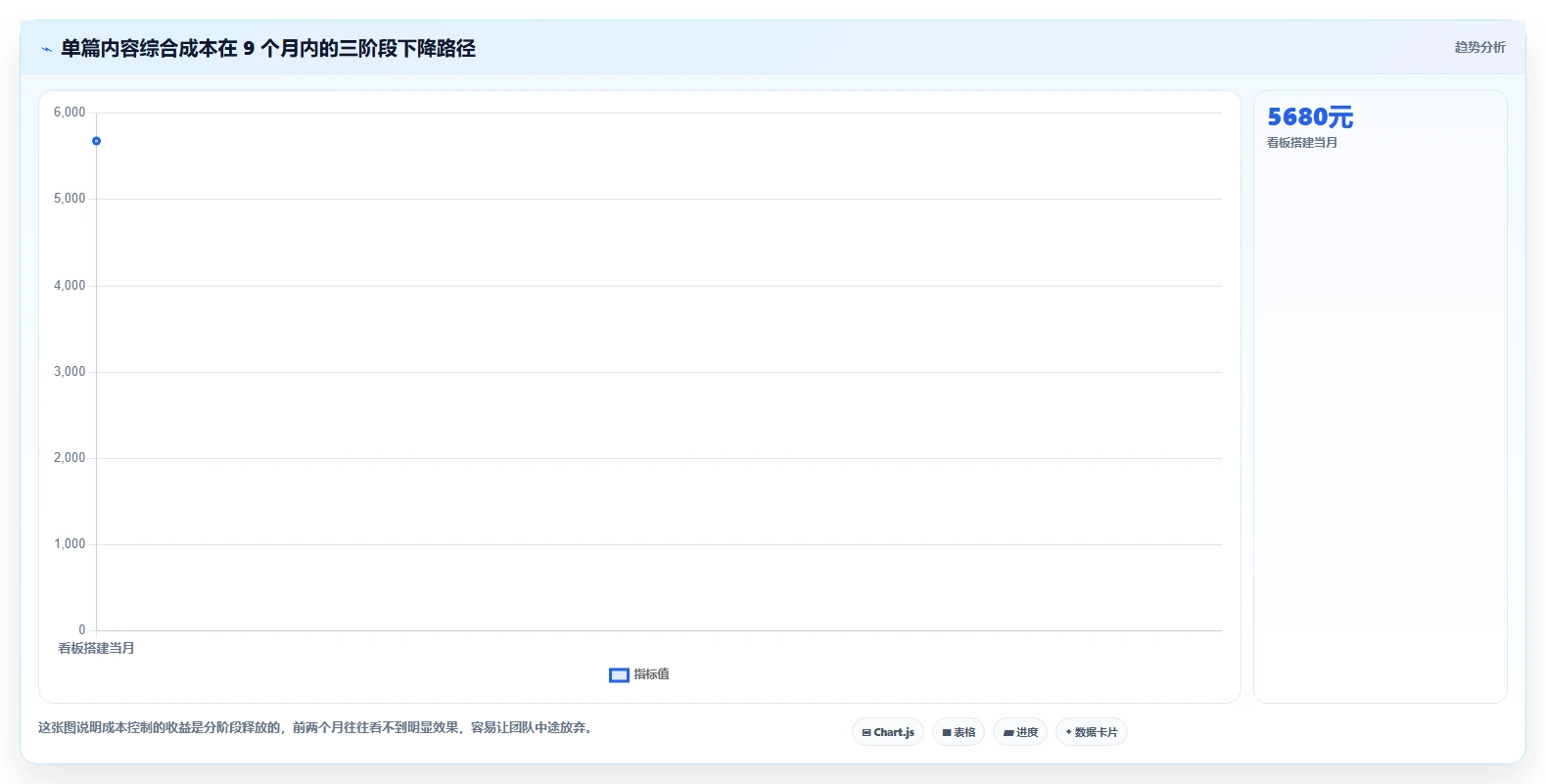Click the 3,000 y-axis tick label
Image resolution: width=1546 pixels, height=784 pixels.
tap(70, 372)
